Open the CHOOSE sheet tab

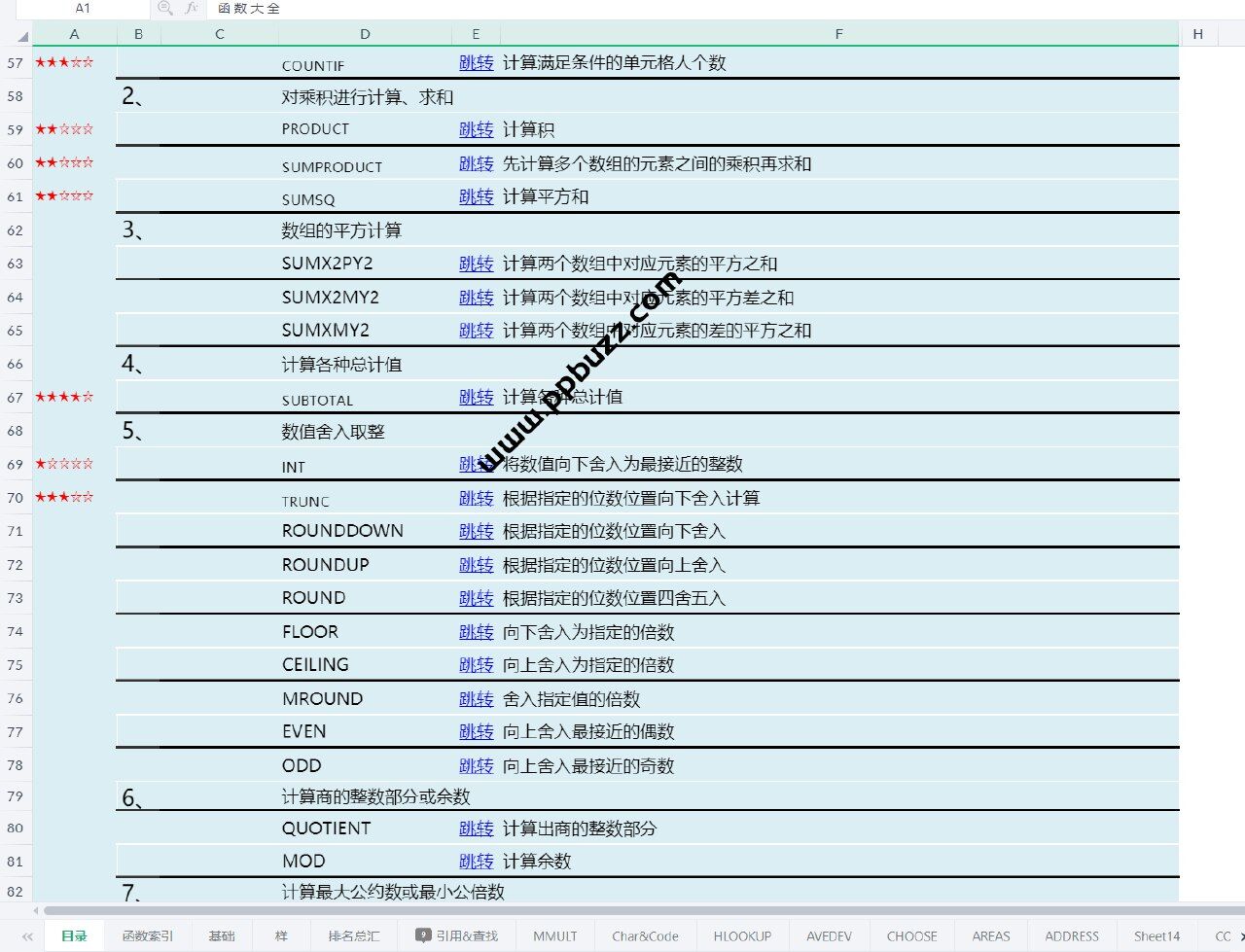point(912,936)
